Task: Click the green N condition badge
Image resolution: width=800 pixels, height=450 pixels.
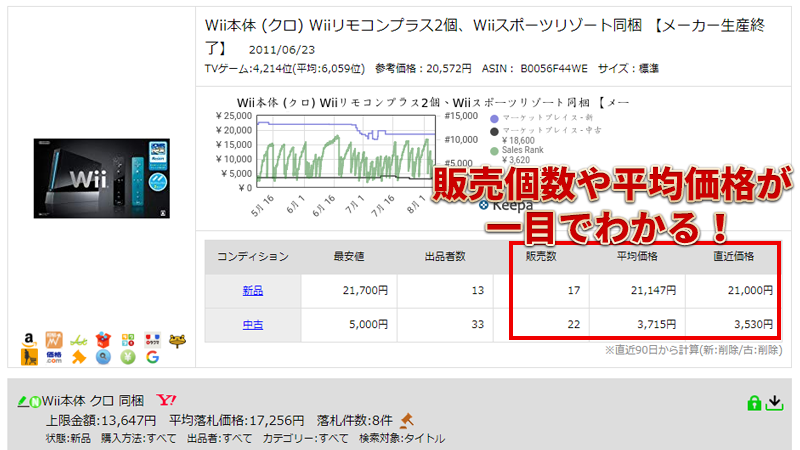Action: (x=35, y=402)
